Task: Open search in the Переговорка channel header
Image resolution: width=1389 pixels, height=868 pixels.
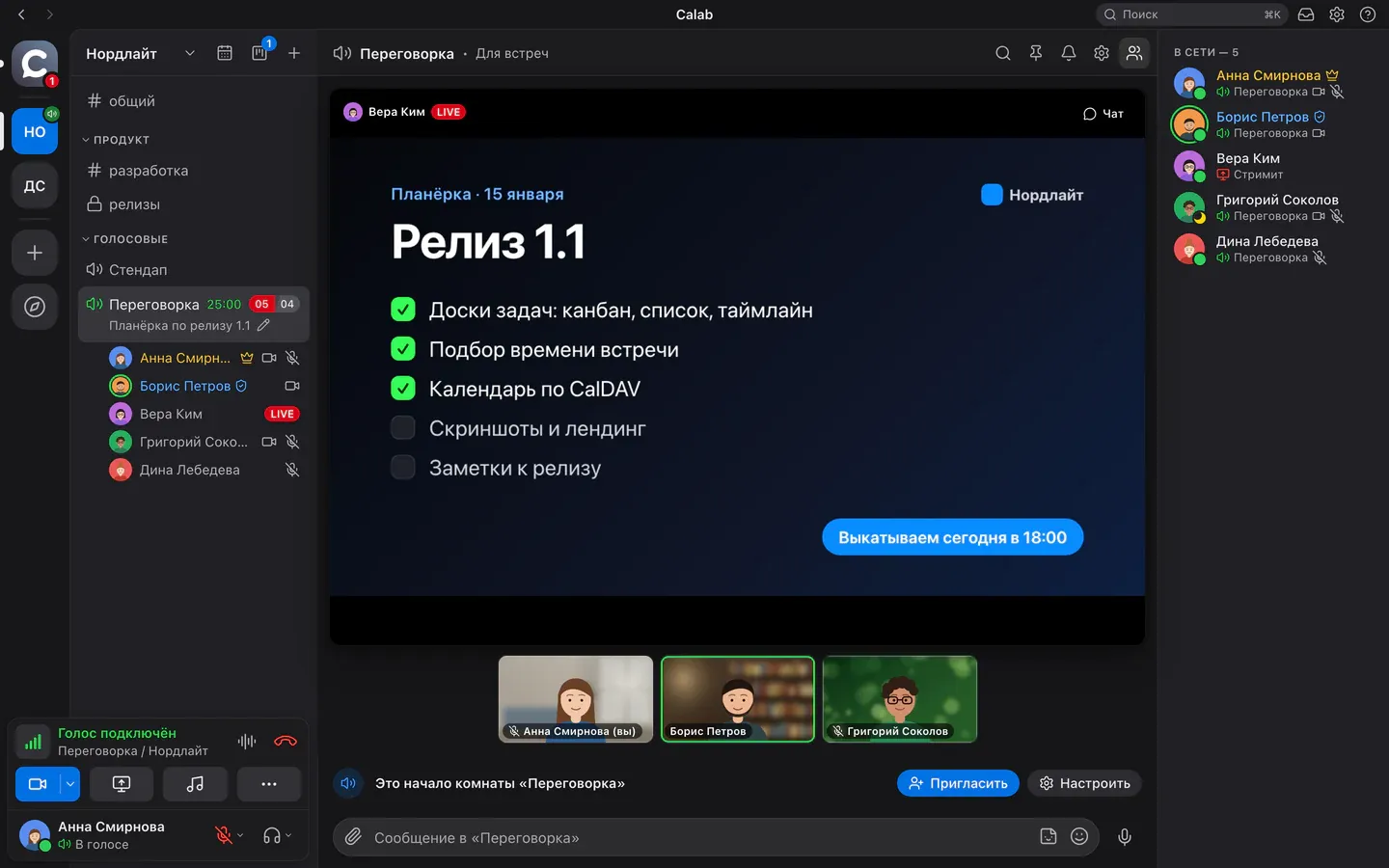Action: pos(1003,53)
